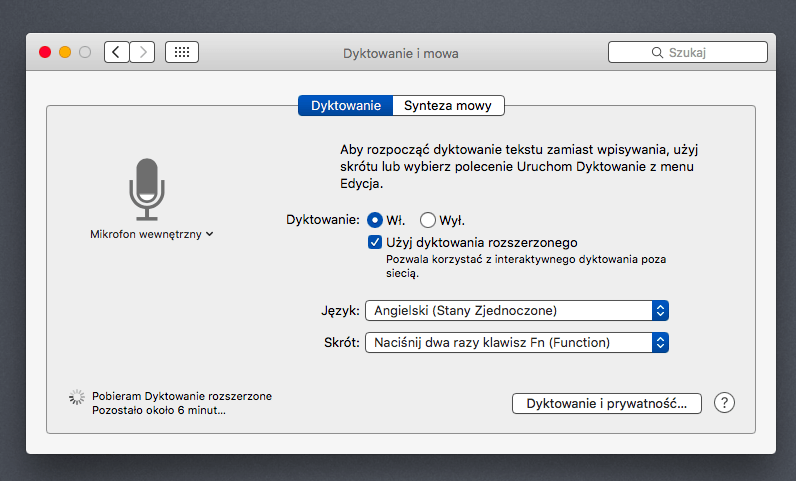Click 'Pobieram Dyktowanie rozszerzone' status text
796x481 pixels.
[x=182, y=396]
